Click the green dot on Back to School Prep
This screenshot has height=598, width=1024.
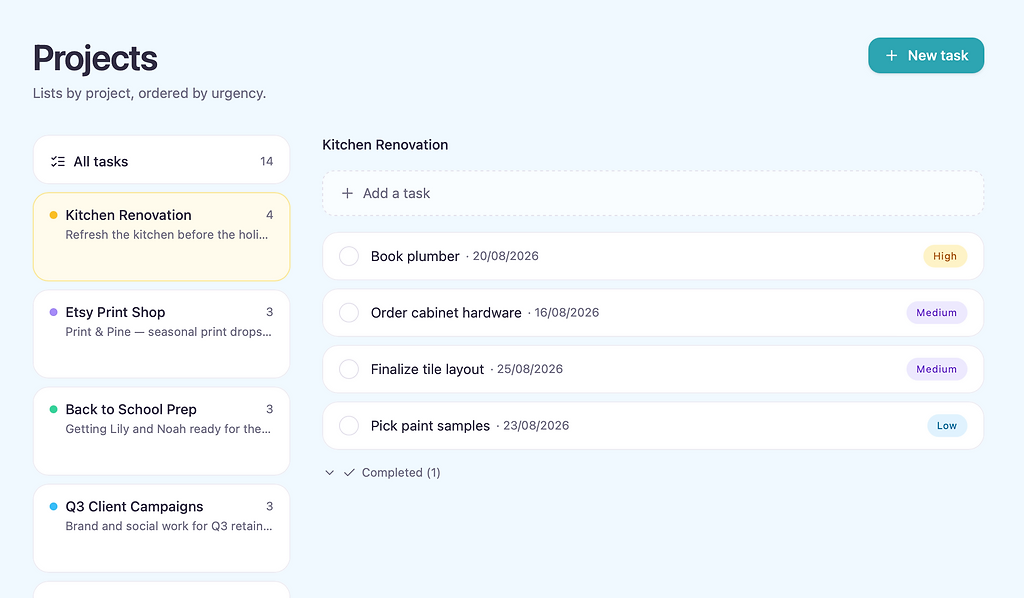pyautogui.click(x=54, y=409)
